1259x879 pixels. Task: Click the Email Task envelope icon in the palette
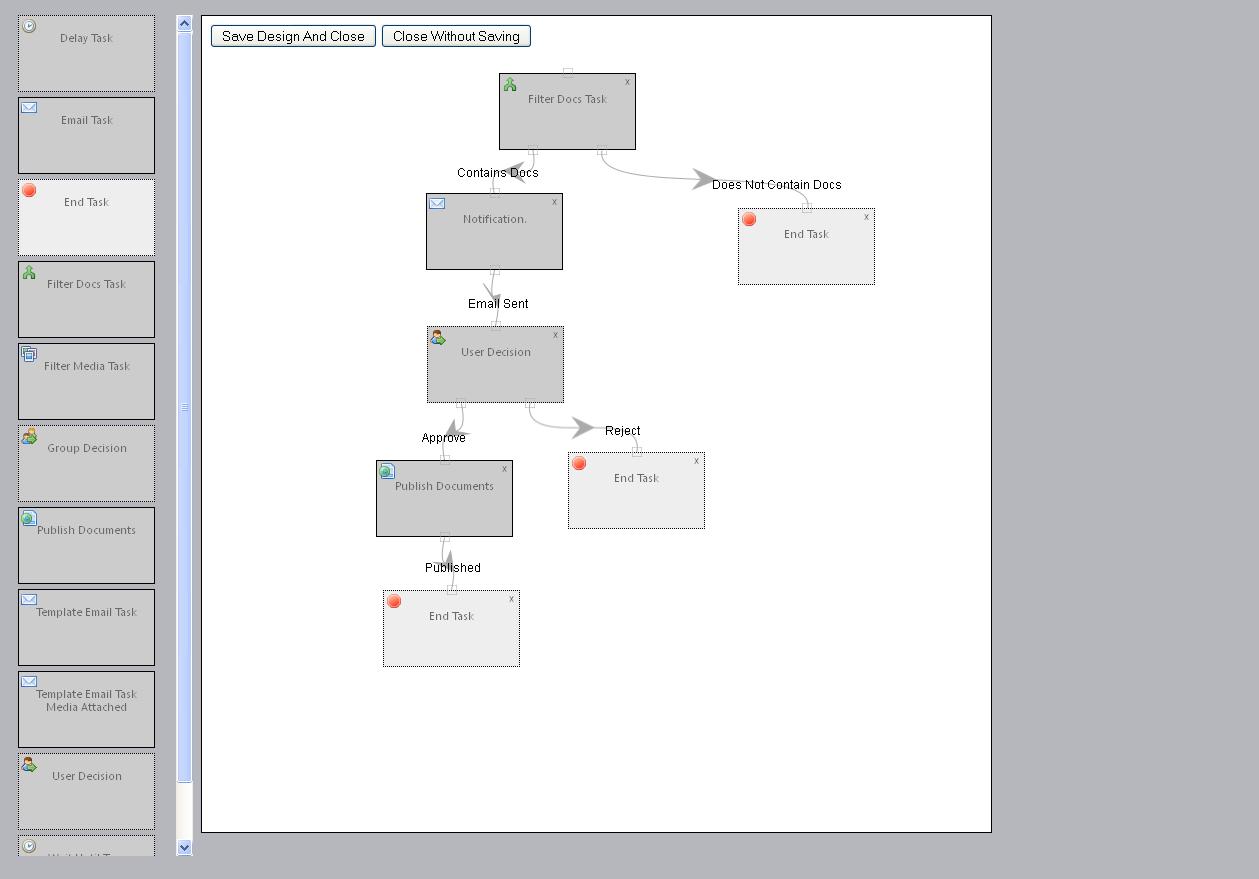click(x=29, y=107)
